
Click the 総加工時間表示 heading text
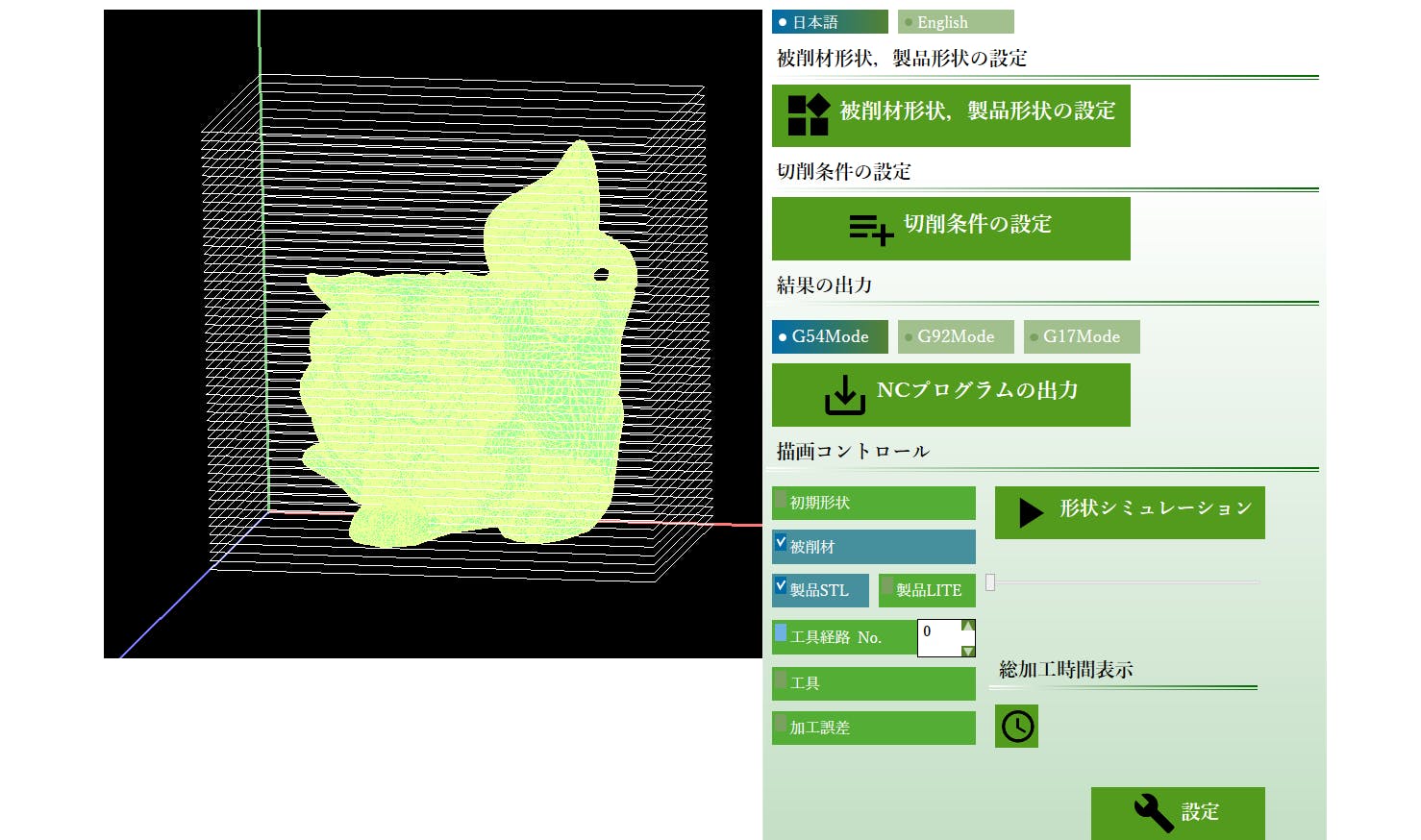(x=1065, y=670)
